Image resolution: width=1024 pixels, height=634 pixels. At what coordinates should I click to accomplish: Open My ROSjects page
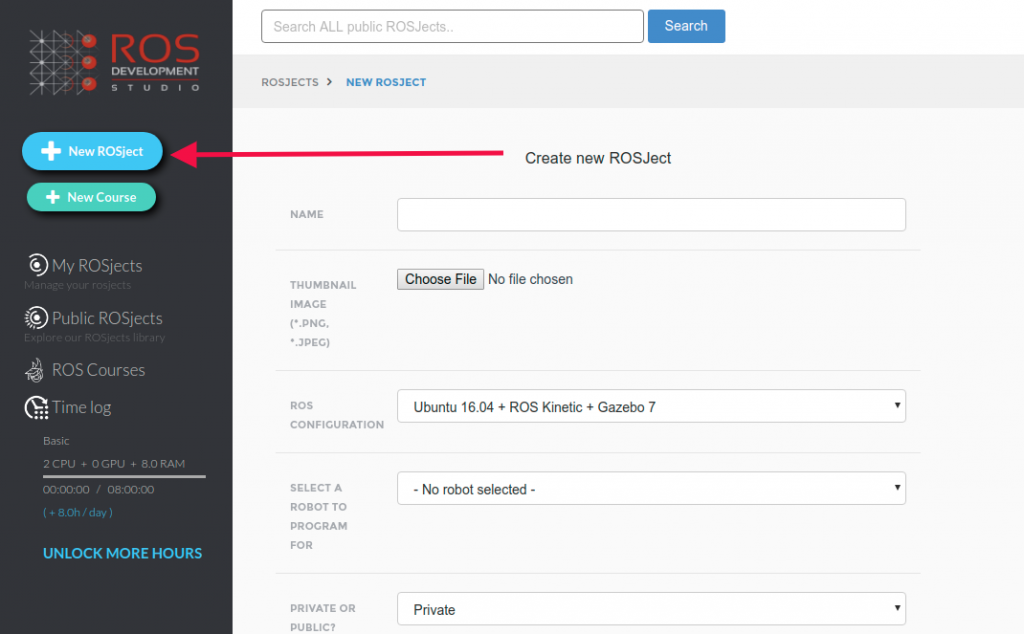coord(97,266)
